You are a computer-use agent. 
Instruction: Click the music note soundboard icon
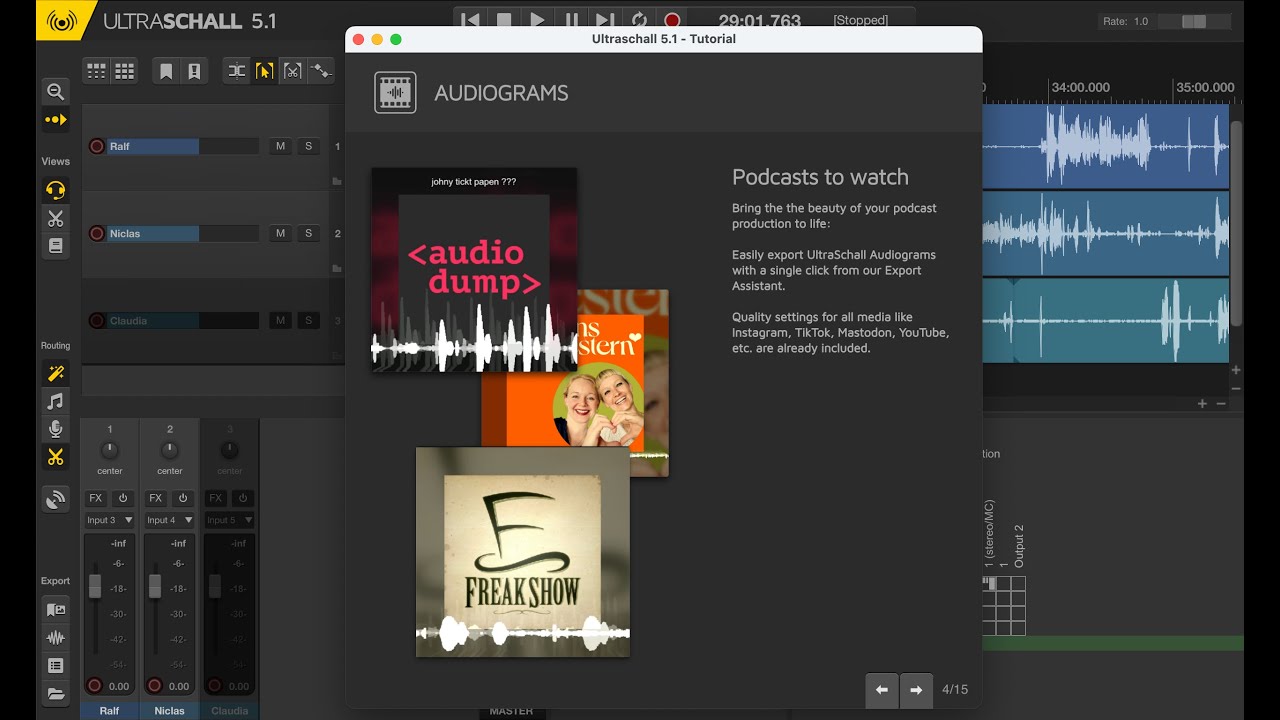pyautogui.click(x=55, y=401)
